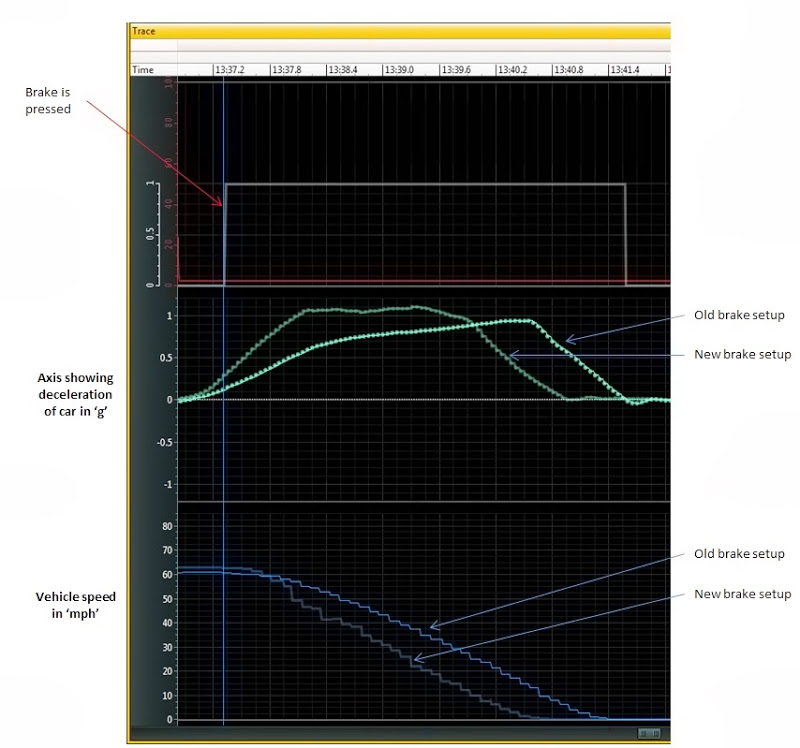Click the 13:41.4 time ruler label
The height and width of the screenshot is (748, 800).
tap(624, 70)
